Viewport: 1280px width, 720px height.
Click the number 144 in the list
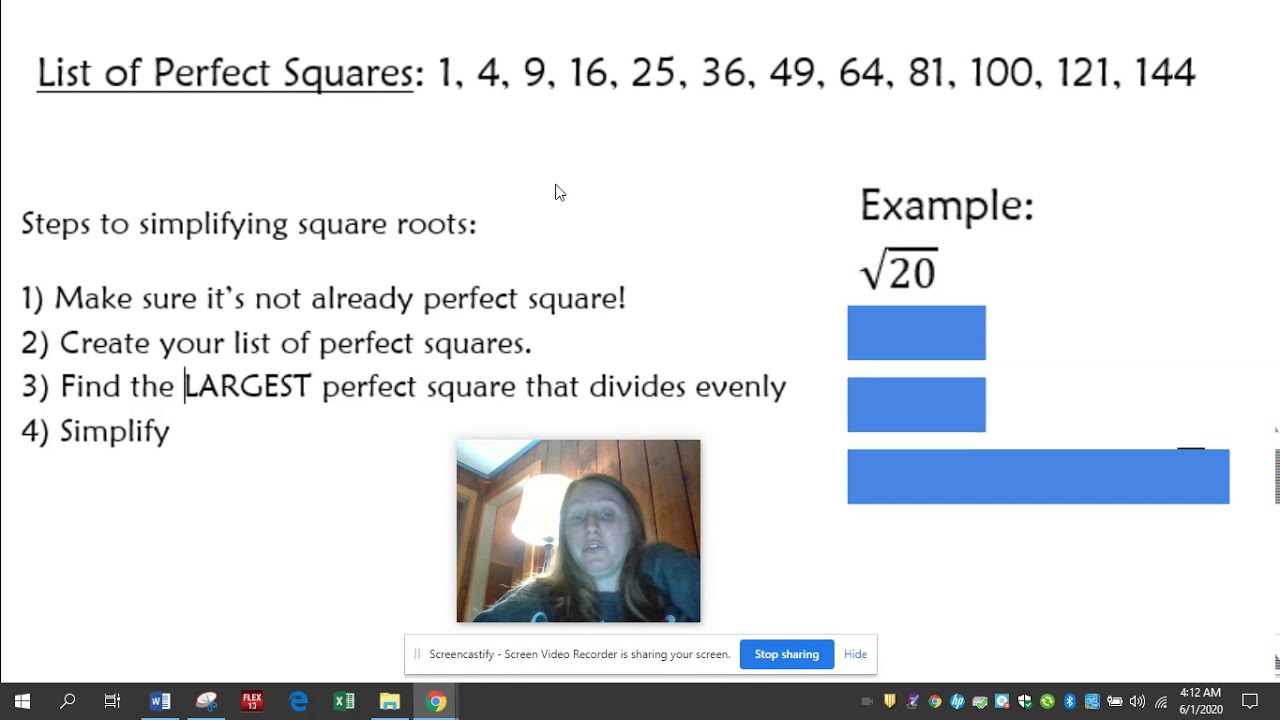[x=1165, y=73]
